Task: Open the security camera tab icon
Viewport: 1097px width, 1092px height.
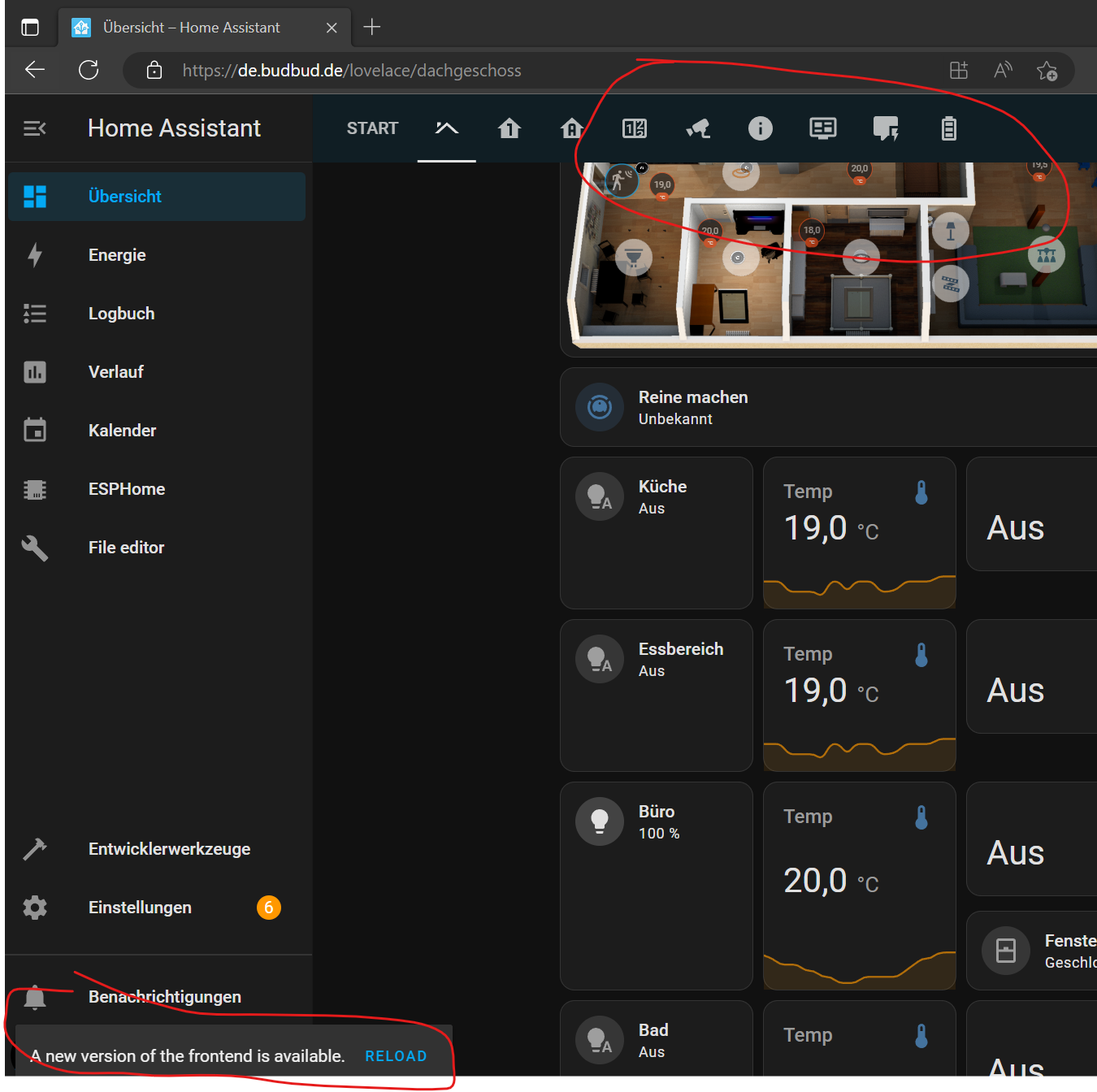Action: click(697, 128)
